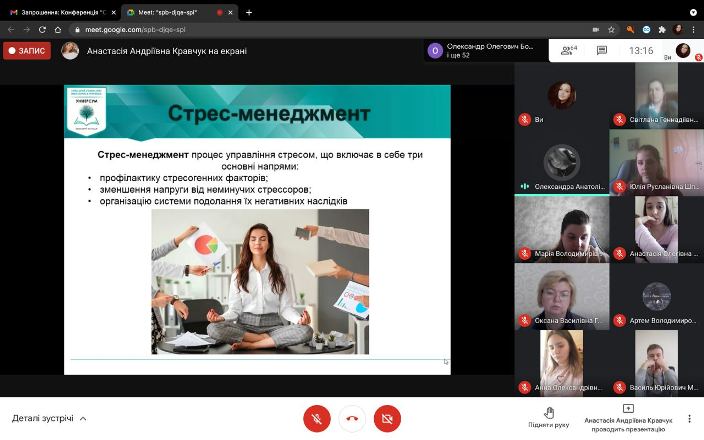Viewport: 704px width, 440px height.
Task: Click muted mic icon on Ви tile
Action: [524, 119]
